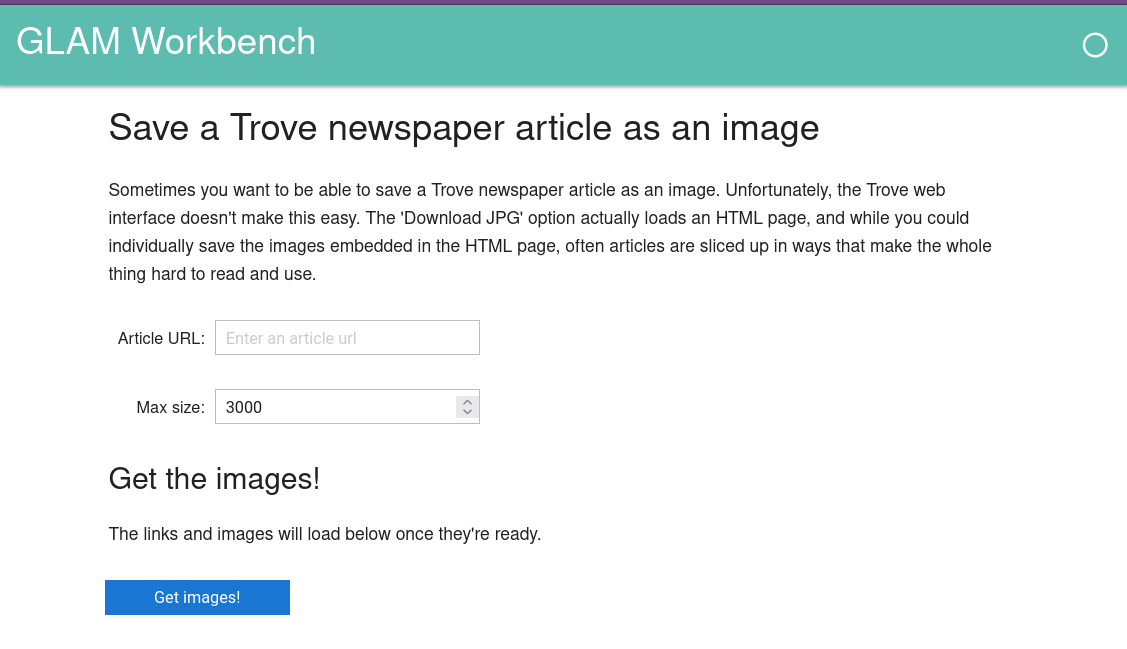Screen dimensions: 1127x649
Task: Click the kernel status circle icon
Action: point(1095,45)
